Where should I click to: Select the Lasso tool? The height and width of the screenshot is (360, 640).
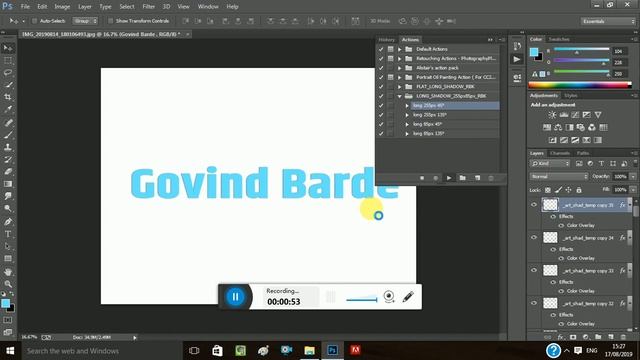(8, 73)
